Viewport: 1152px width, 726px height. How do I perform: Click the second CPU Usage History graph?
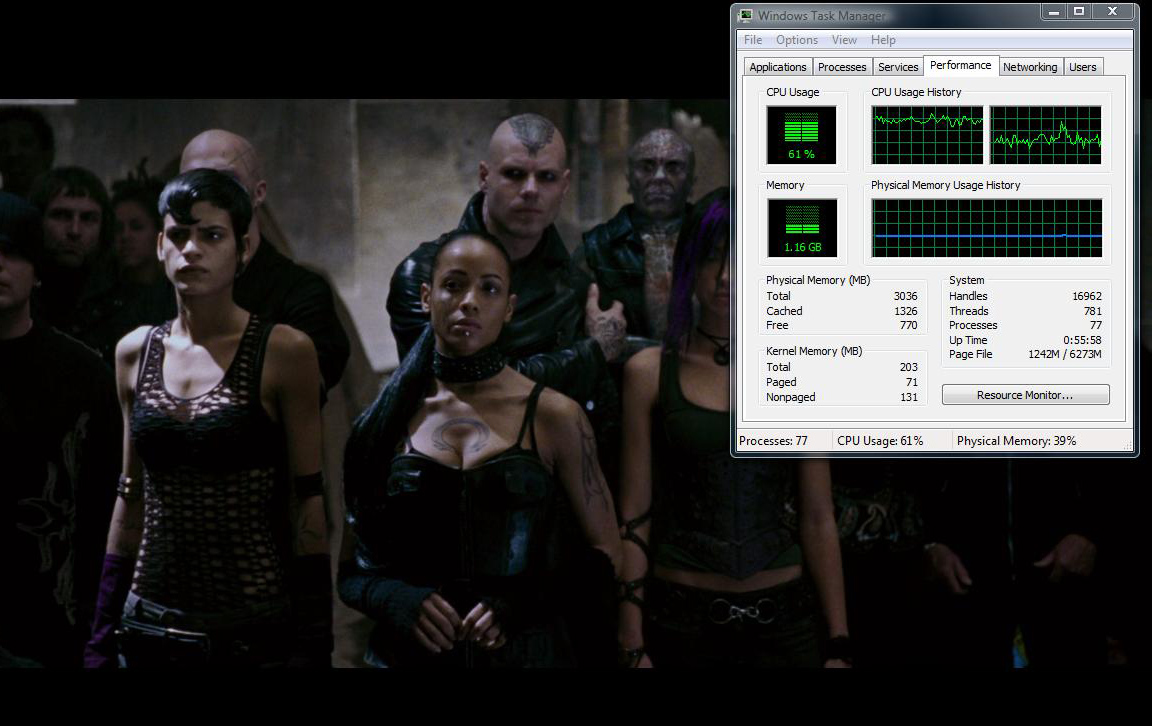pyautogui.click(x=1045, y=134)
